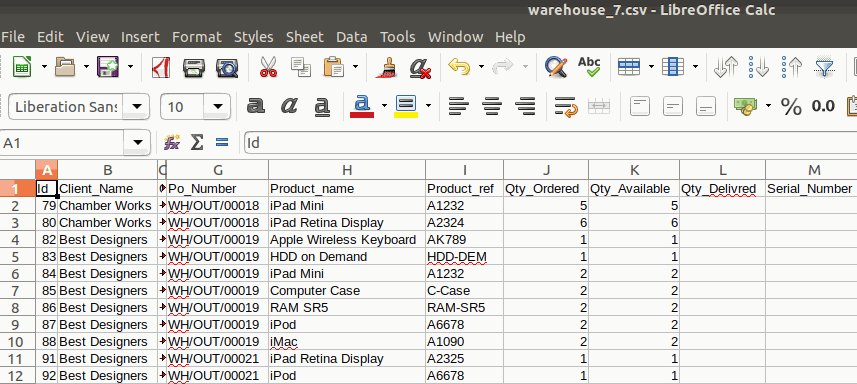Align cell content to bottom
This screenshot has height=384, width=857.
click(x=706, y=106)
